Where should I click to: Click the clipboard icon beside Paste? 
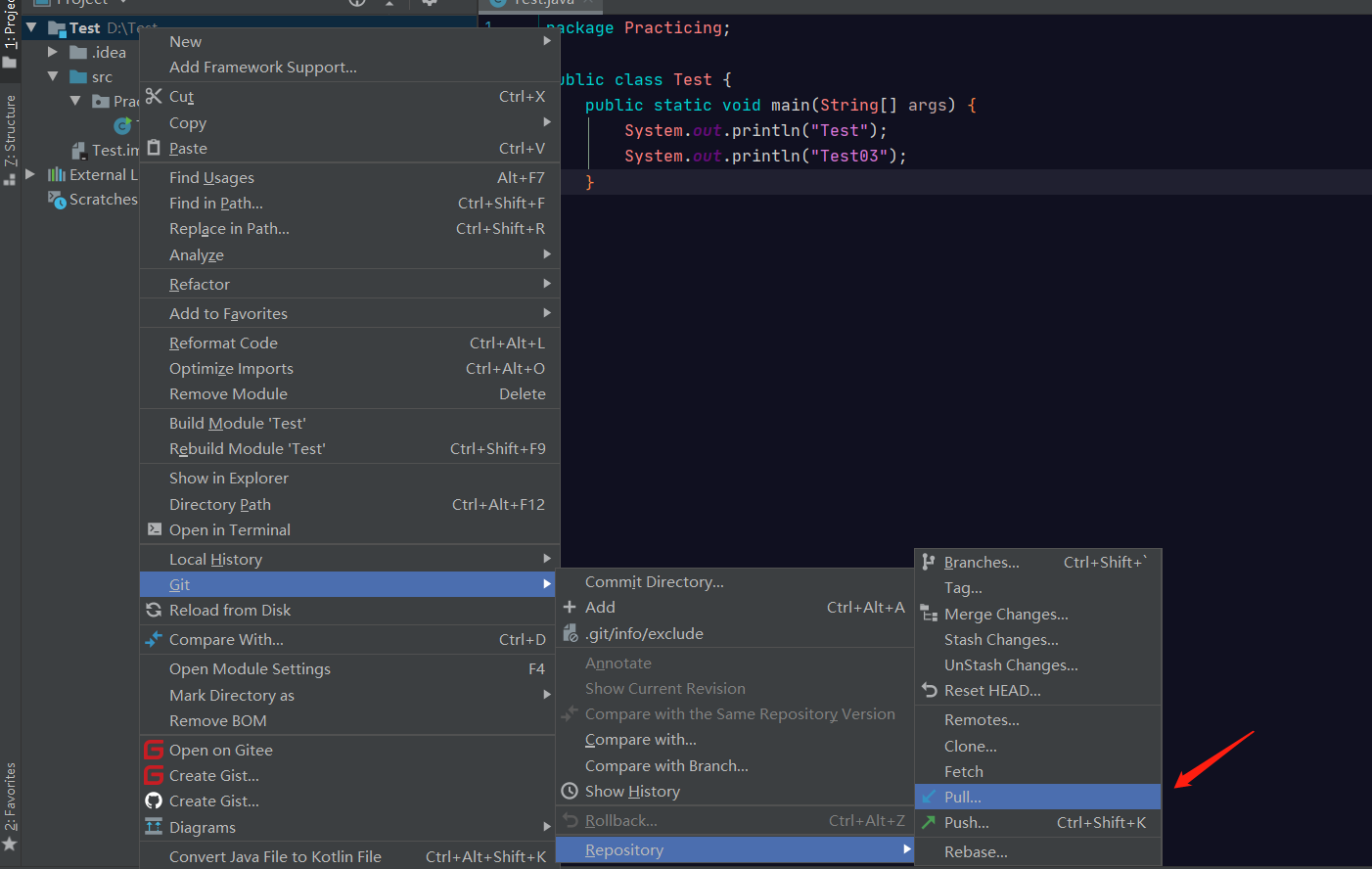tap(154, 148)
